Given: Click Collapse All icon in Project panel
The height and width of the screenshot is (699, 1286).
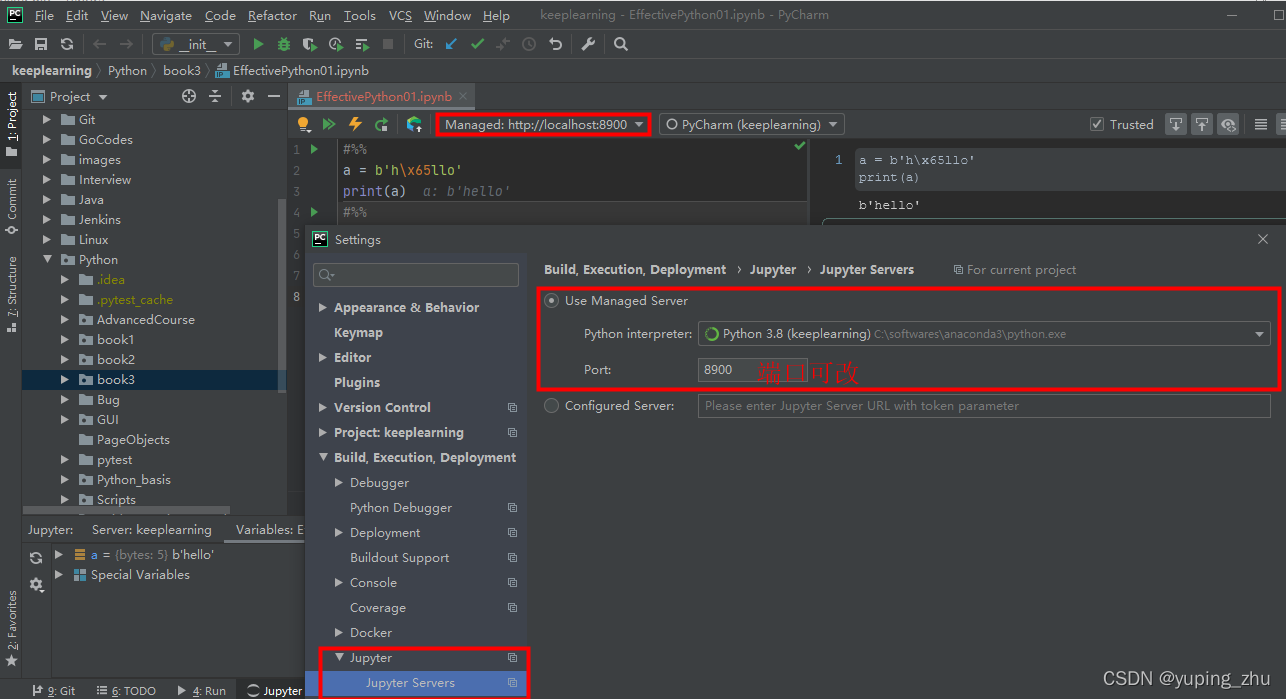Looking at the screenshot, I should 214,96.
